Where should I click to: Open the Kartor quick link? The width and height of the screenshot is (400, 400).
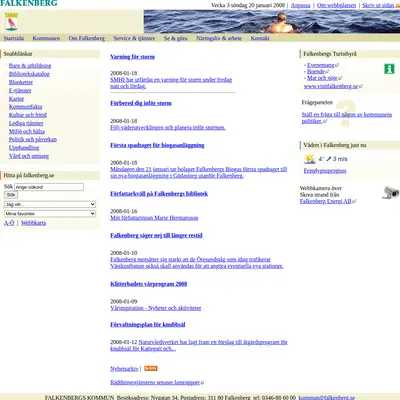click(16, 99)
